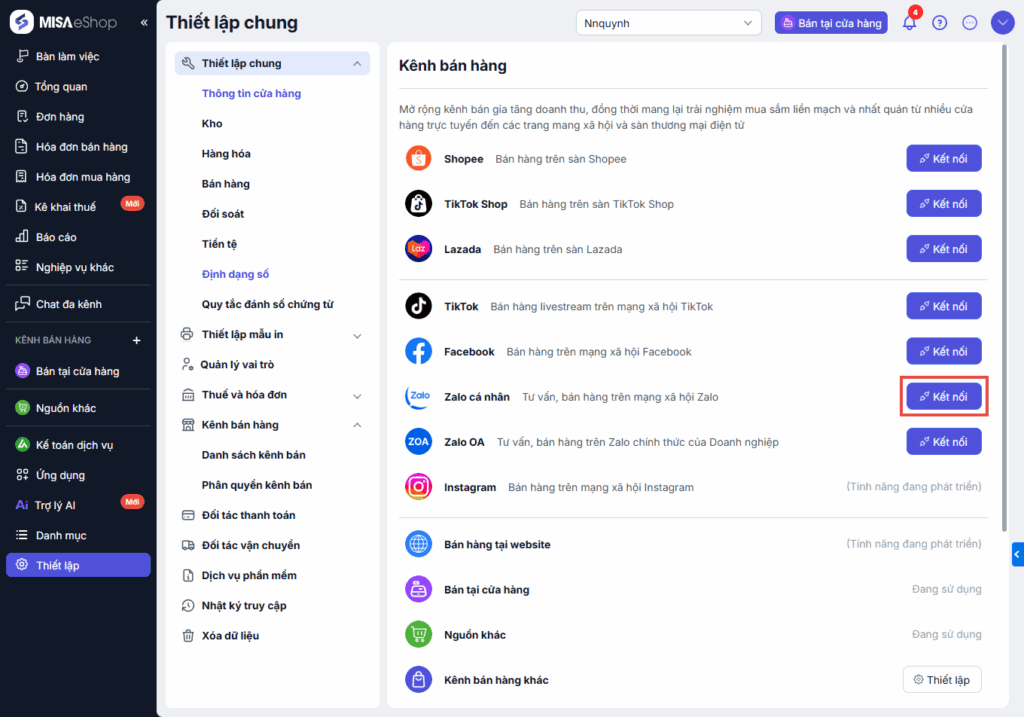Click the Lazada channel icon

(x=418, y=249)
